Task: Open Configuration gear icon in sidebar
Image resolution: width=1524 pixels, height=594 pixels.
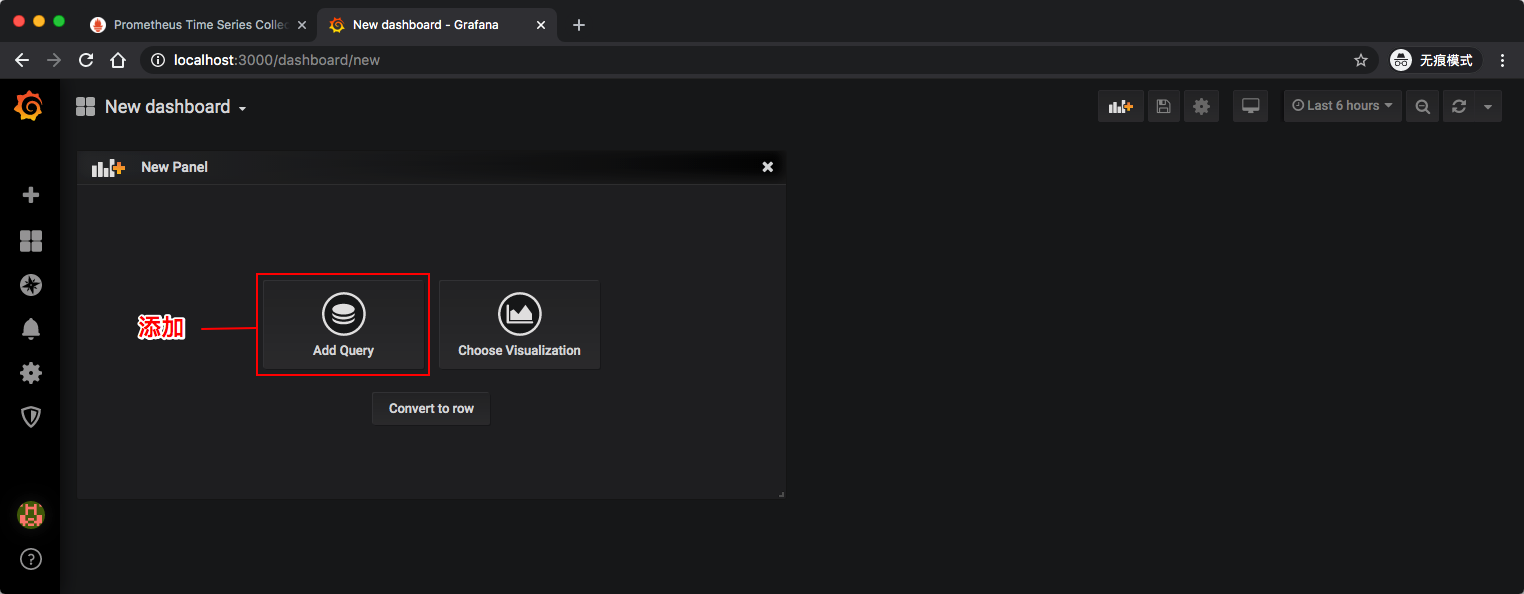Action: pyautogui.click(x=31, y=373)
